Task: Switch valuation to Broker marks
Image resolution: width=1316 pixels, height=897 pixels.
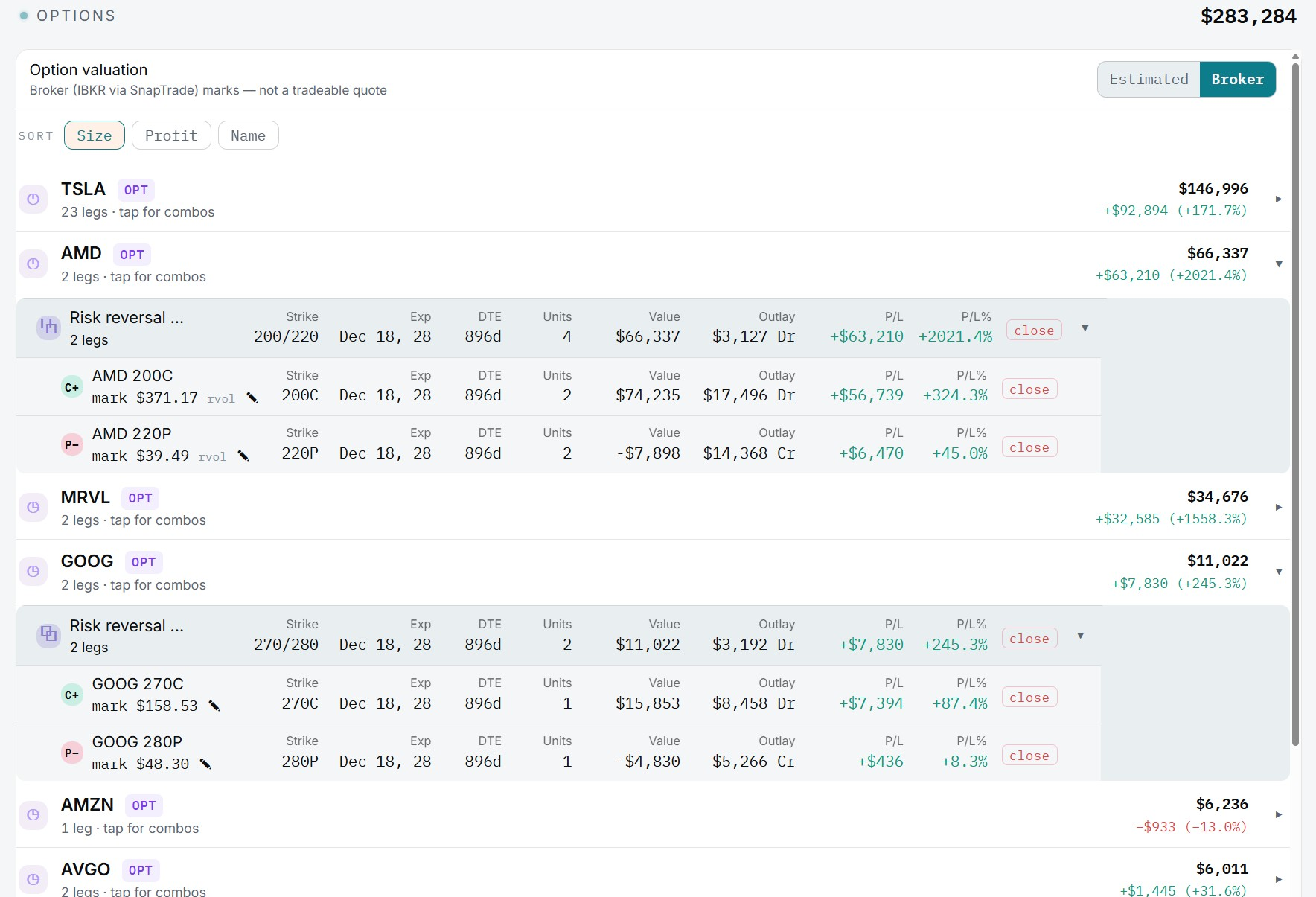Action: pyautogui.click(x=1237, y=79)
